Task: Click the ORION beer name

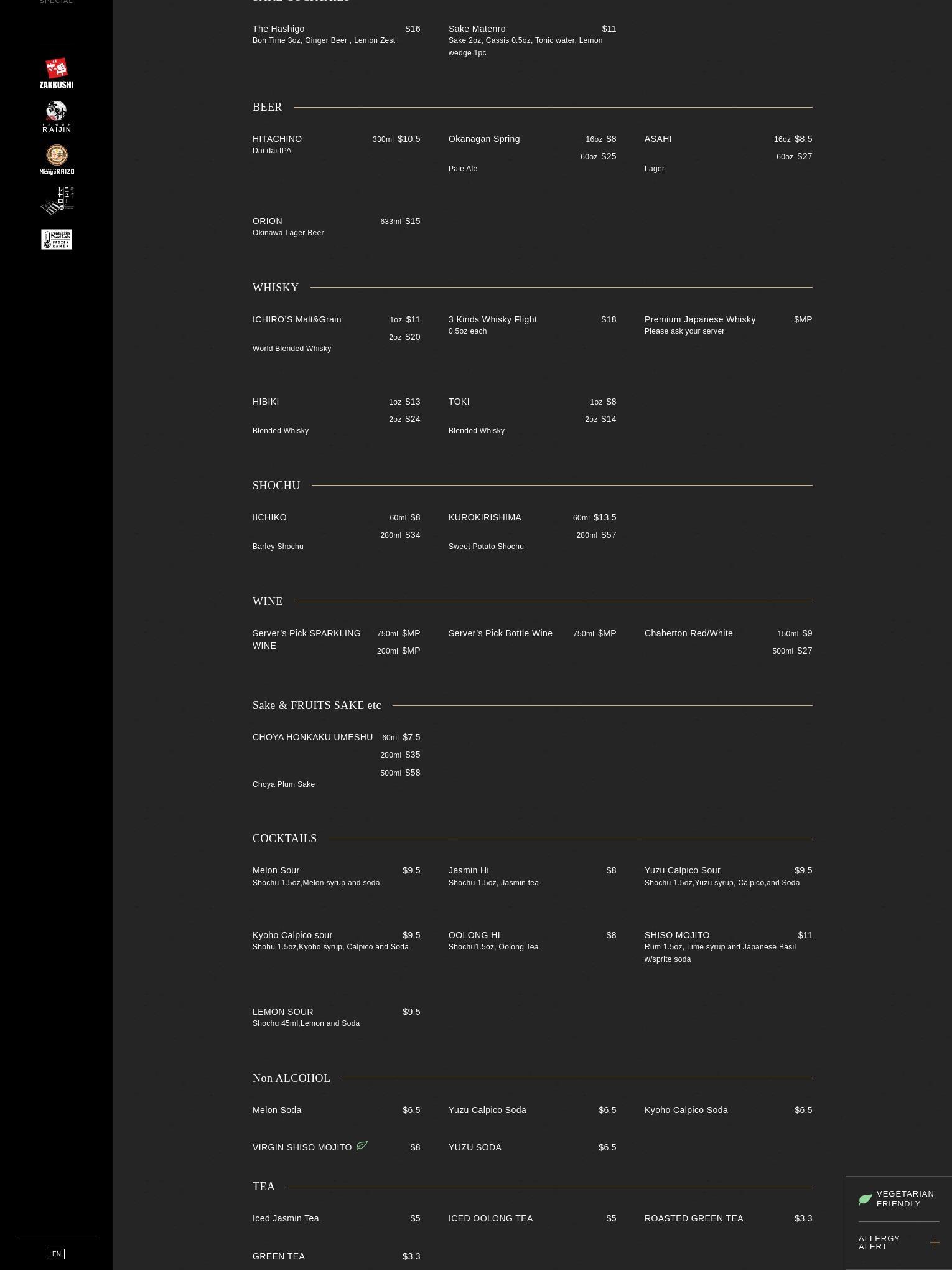Action: pos(268,221)
